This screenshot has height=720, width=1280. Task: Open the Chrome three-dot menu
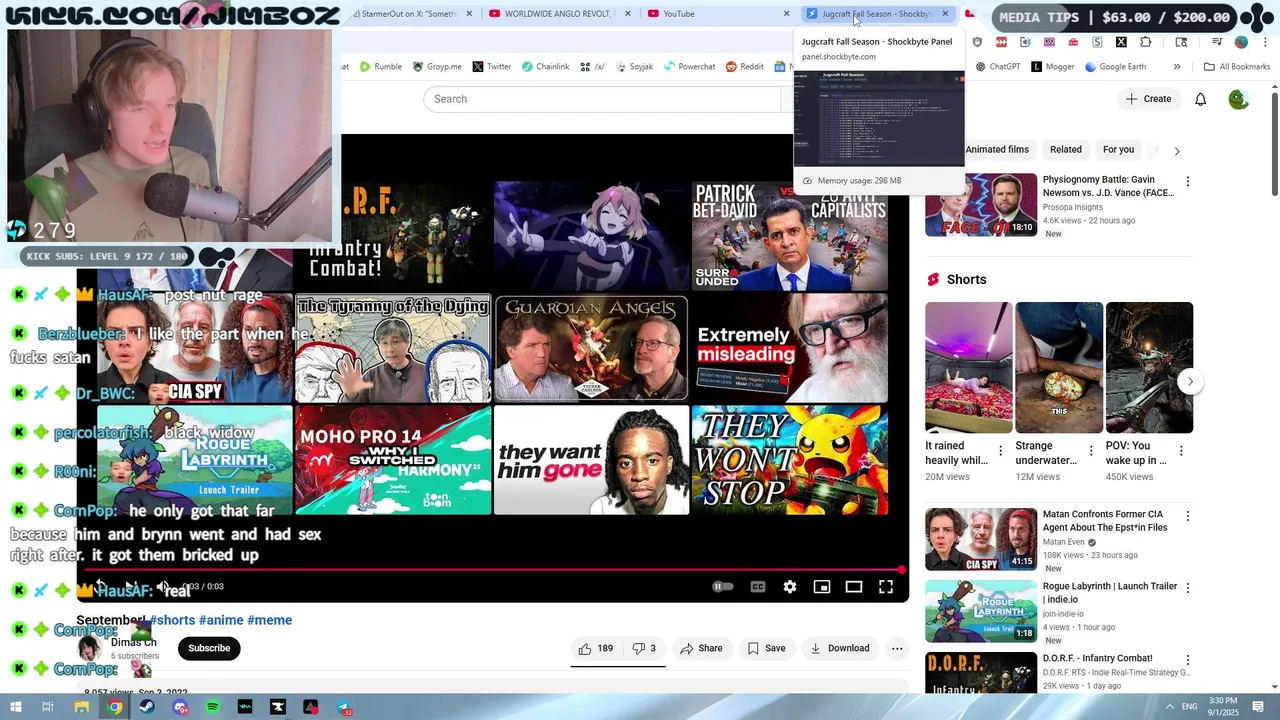coord(1263,42)
